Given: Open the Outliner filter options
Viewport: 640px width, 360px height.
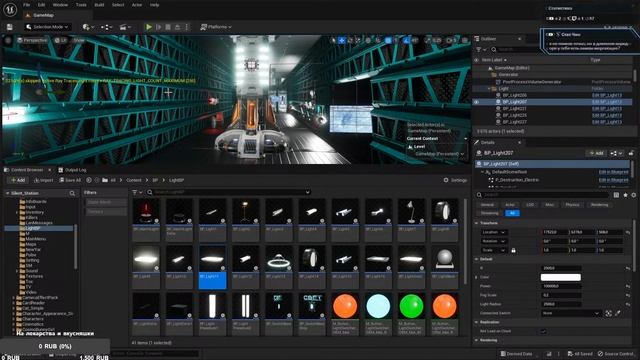Looking at the screenshot, I should pyautogui.click(x=481, y=49).
